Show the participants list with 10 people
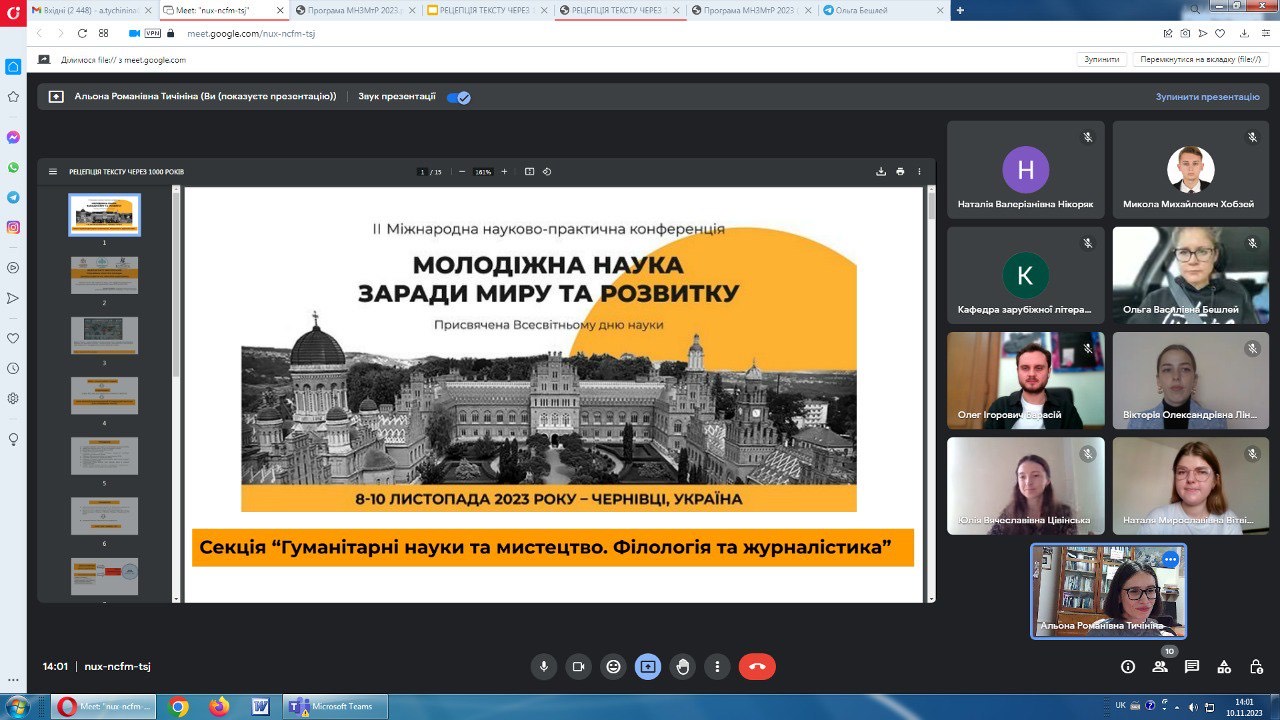Screen dimensions: 1280x720 [1159, 666]
